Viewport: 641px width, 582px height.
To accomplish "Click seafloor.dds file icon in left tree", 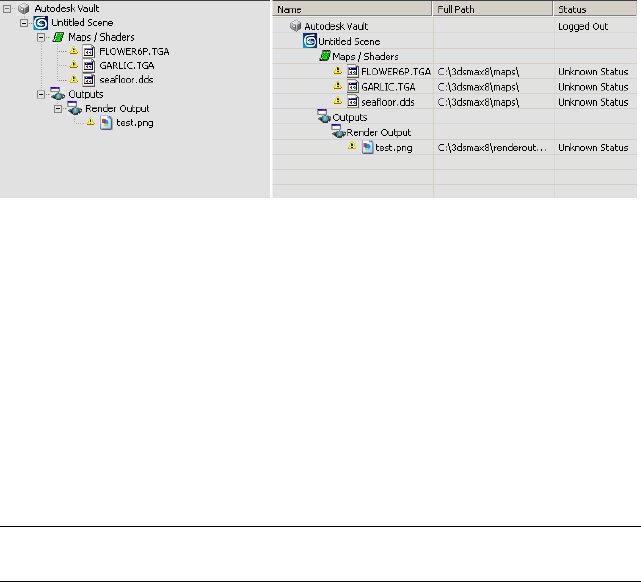I will (89, 80).
